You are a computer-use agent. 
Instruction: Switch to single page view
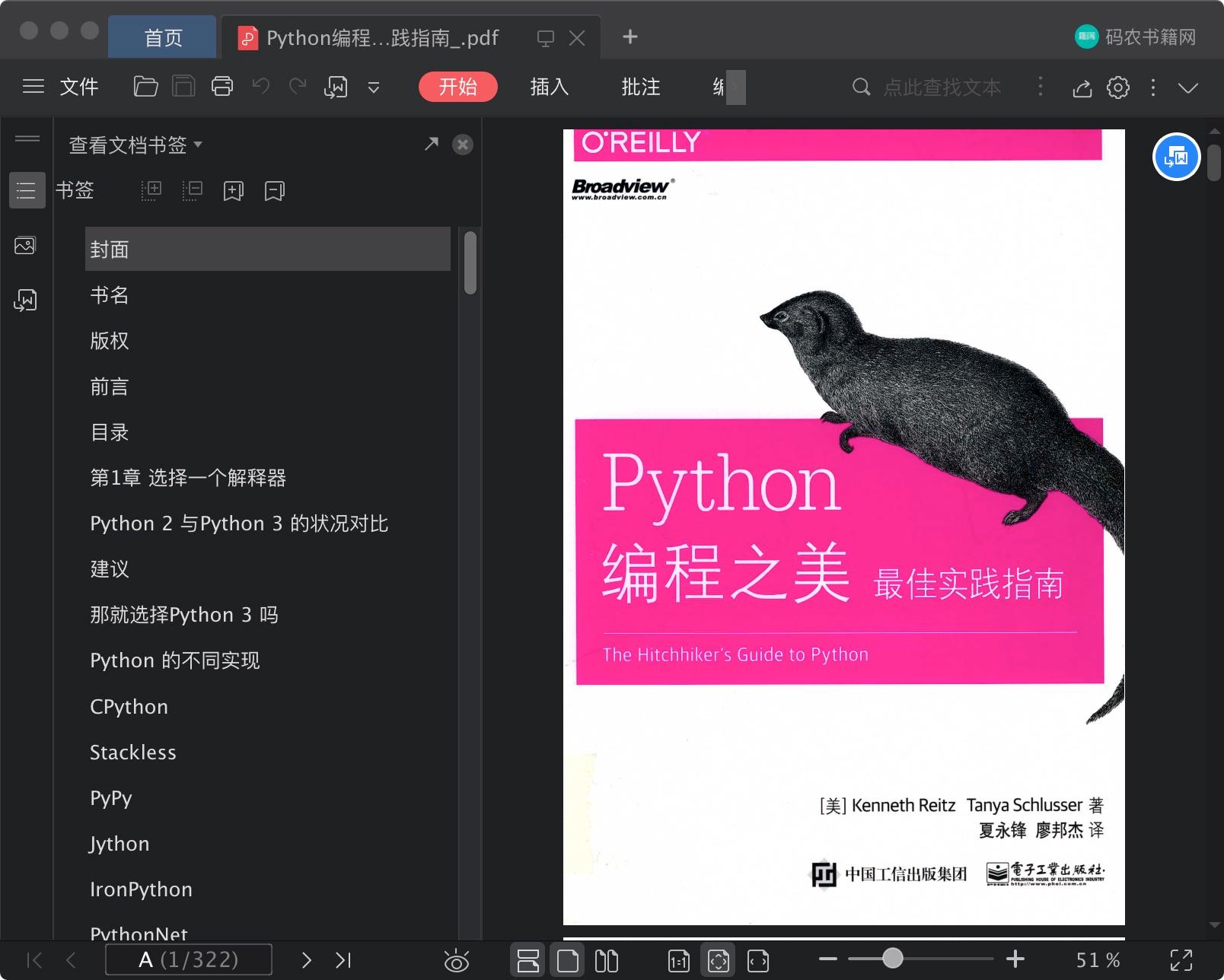(568, 961)
